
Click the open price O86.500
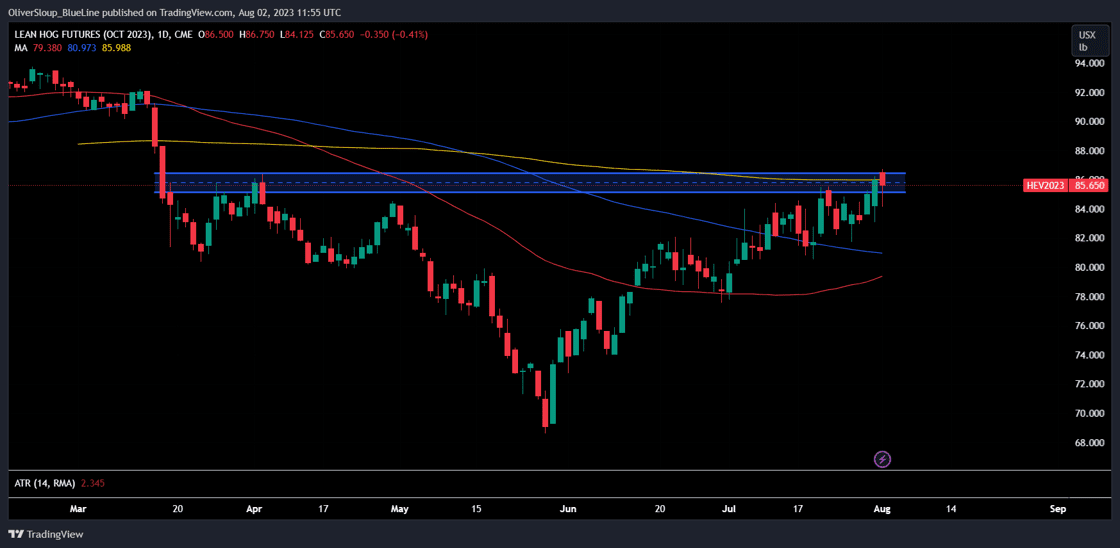tap(215, 35)
